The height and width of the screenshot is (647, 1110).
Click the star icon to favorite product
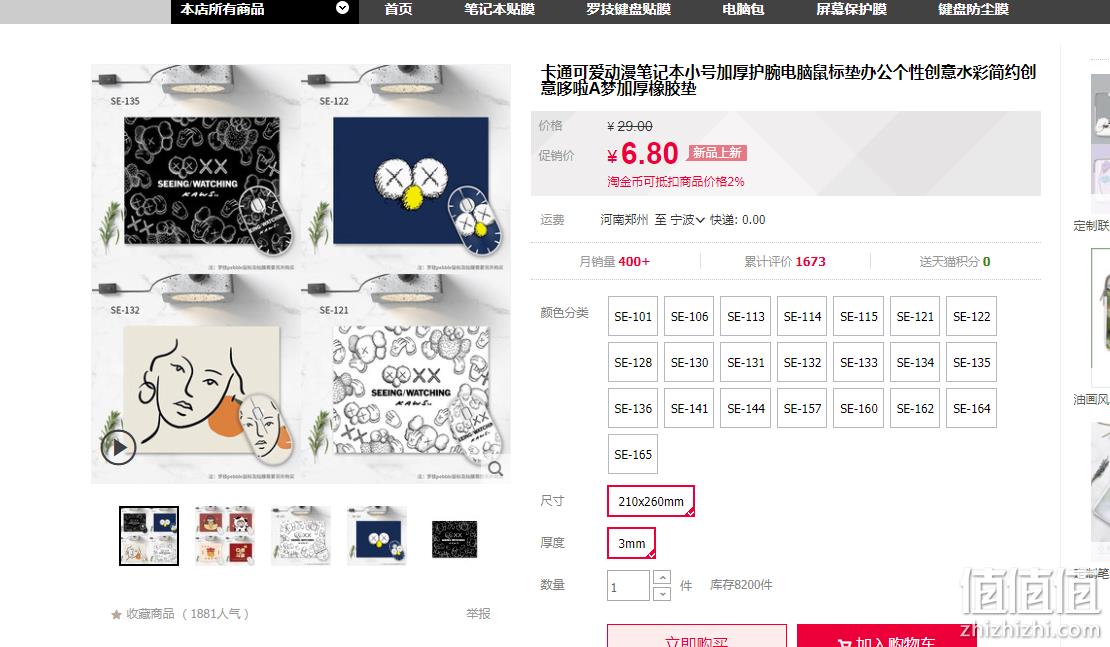pyautogui.click(x=116, y=614)
